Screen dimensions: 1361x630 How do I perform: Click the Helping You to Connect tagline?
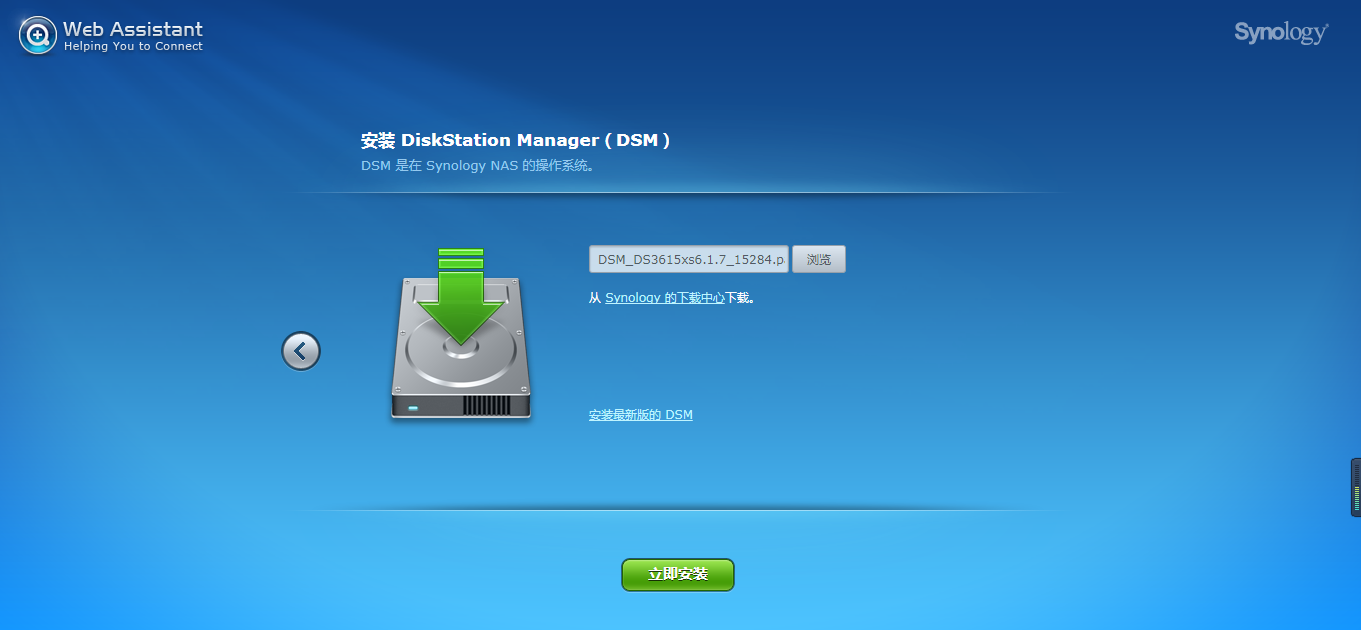click(x=133, y=47)
